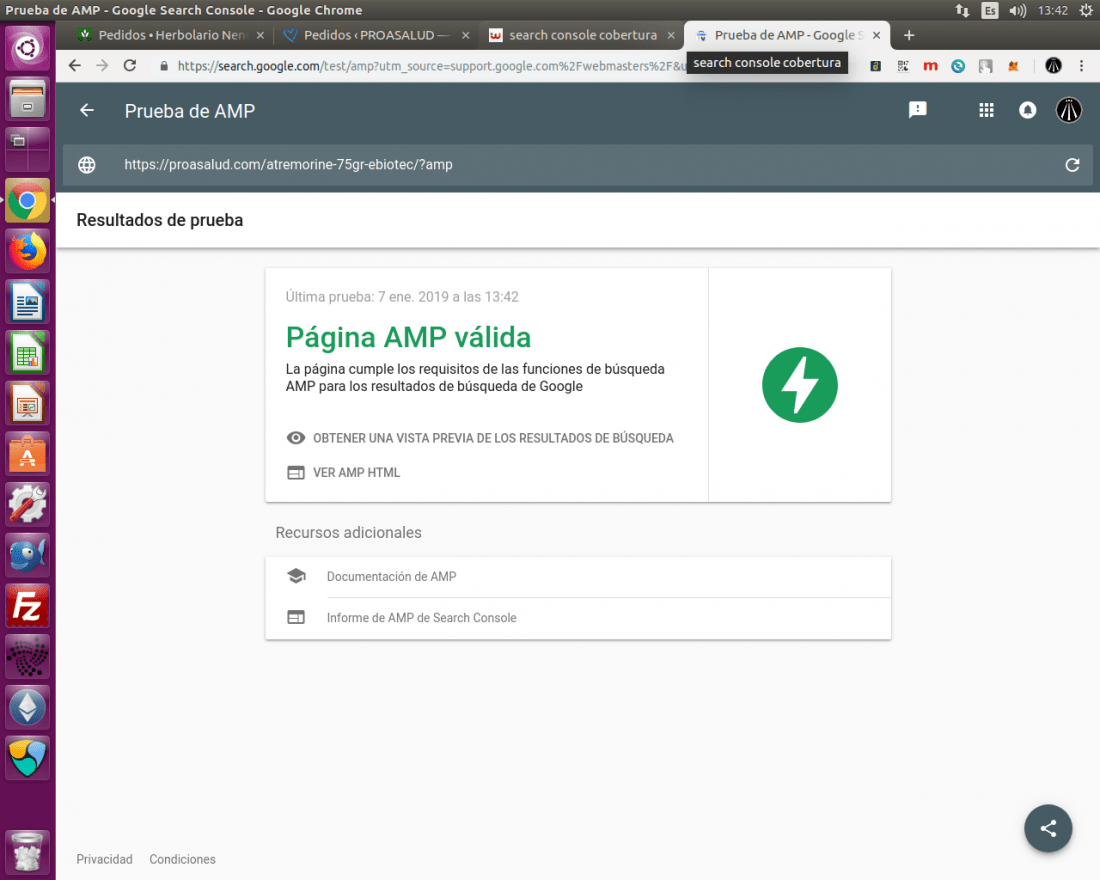Viewport: 1100px width, 880px height.
Task: Click the back arrow beside Prueba de AMP
Action: 87,110
